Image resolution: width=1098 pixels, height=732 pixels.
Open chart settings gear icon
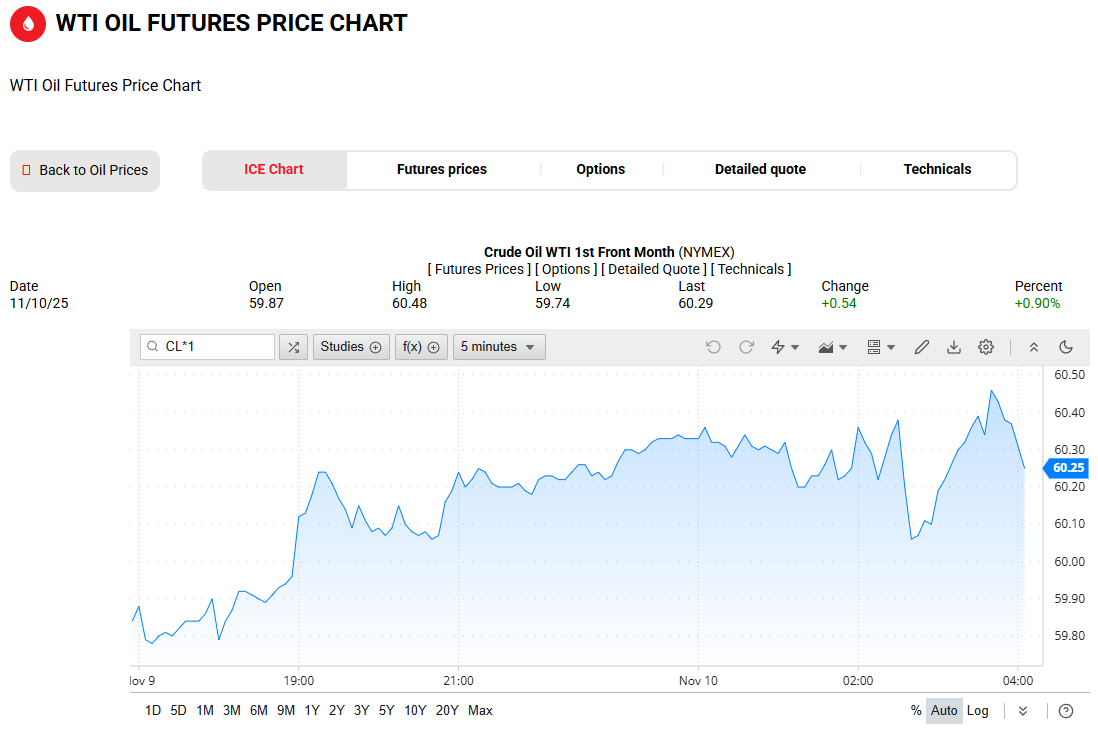pos(986,347)
